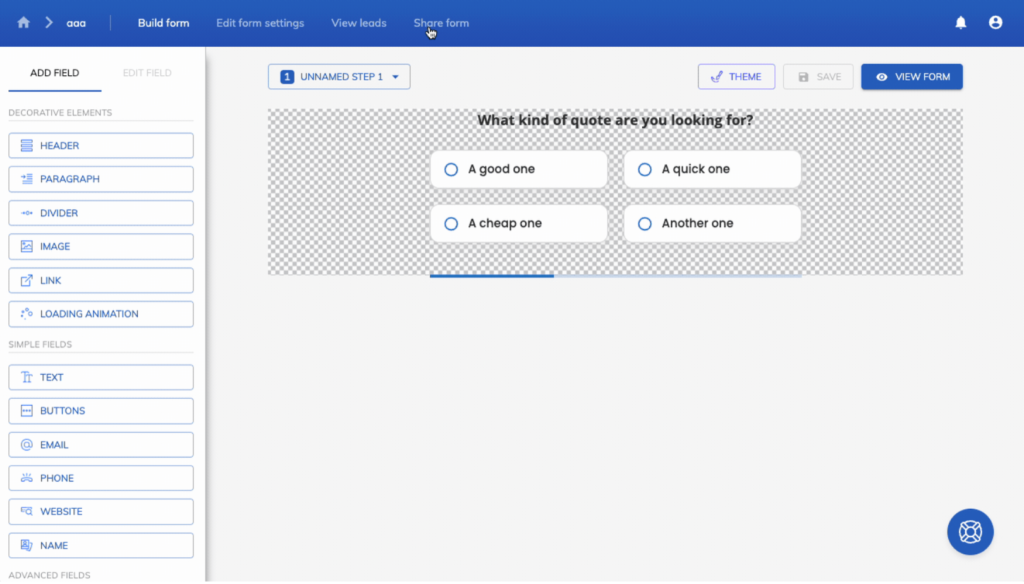The height and width of the screenshot is (584, 1024).
Task: Switch to Build form tab
Action: click(x=163, y=23)
